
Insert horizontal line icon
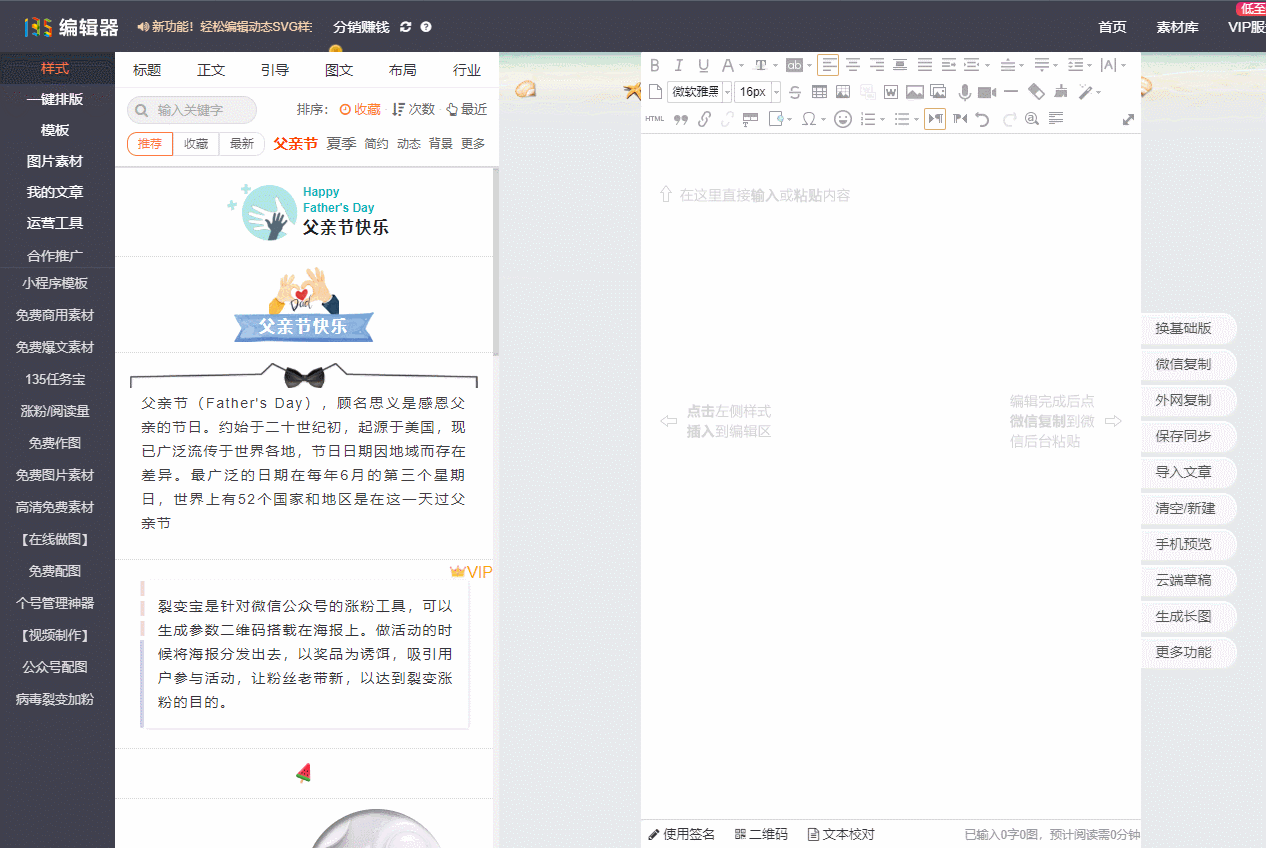point(1010,92)
